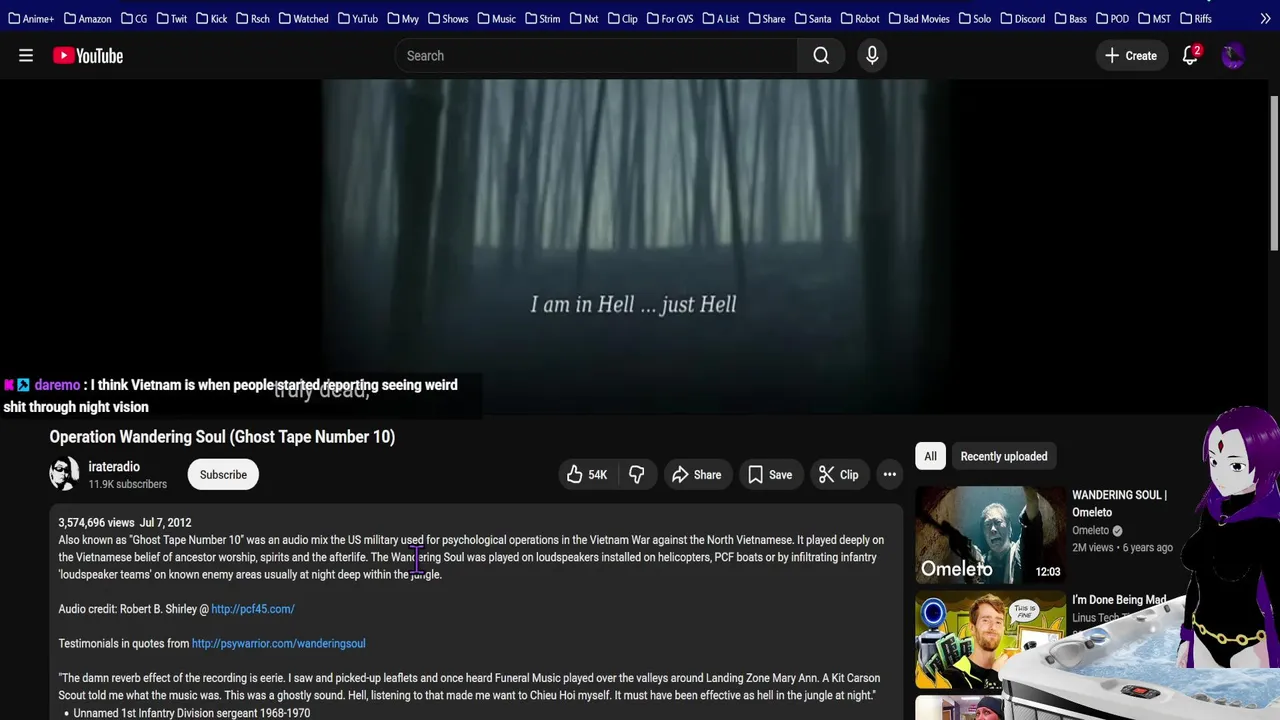Viewport: 1280px width, 720px height.
Task: Select the Recently uploaded chip
Action: tap(1004, 456)
